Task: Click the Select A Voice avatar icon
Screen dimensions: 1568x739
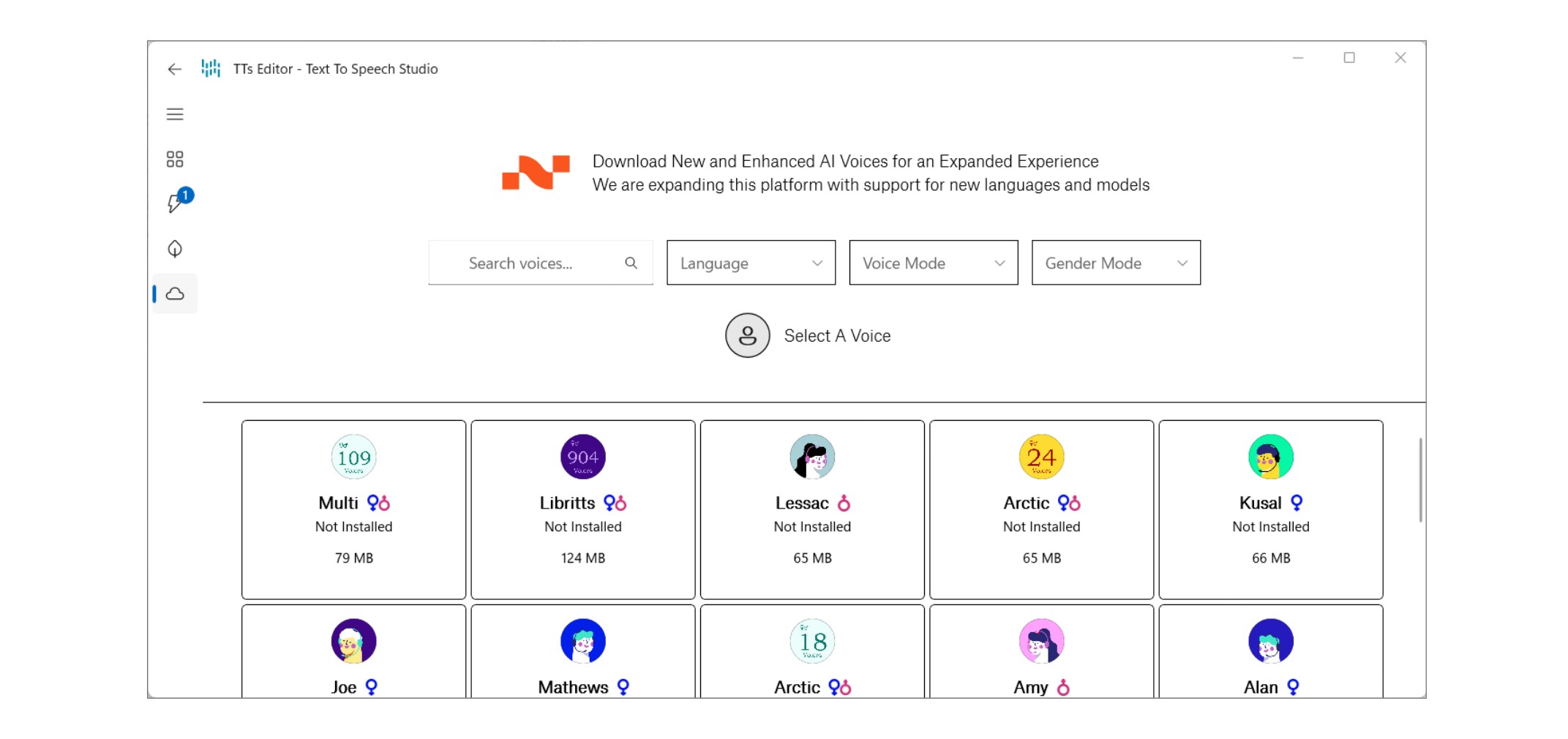Action: pos(747,336)
